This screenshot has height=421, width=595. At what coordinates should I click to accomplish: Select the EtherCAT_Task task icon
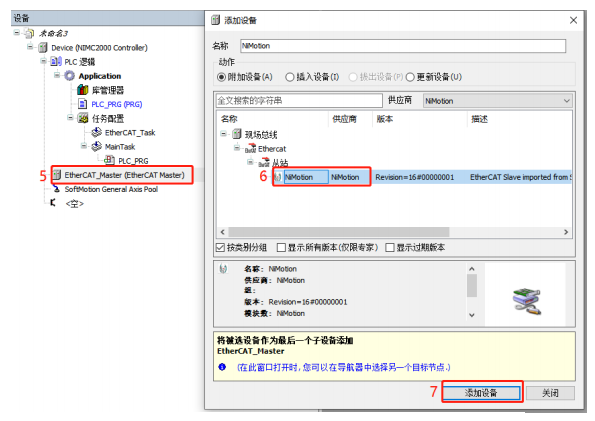click(96, 132)
